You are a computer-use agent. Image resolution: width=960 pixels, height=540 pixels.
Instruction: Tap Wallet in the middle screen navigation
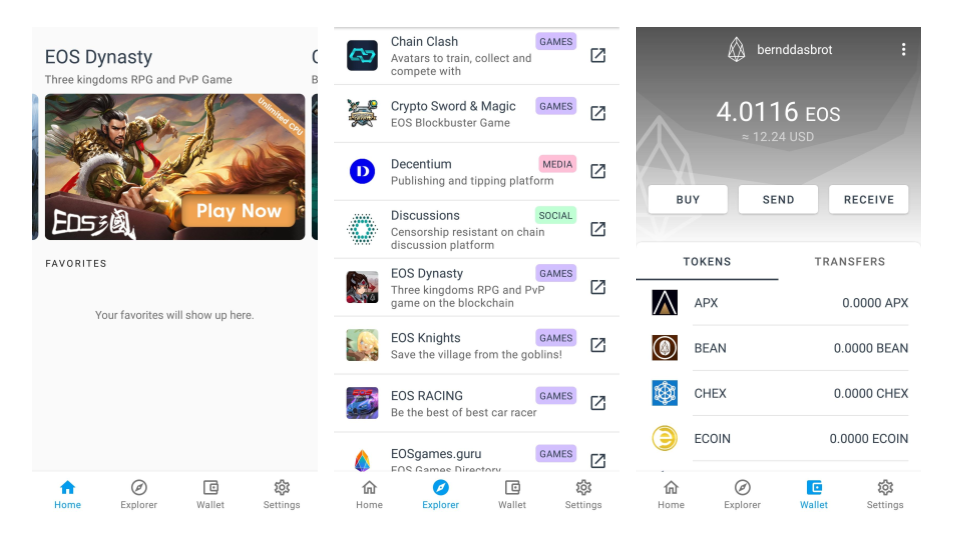512,494
